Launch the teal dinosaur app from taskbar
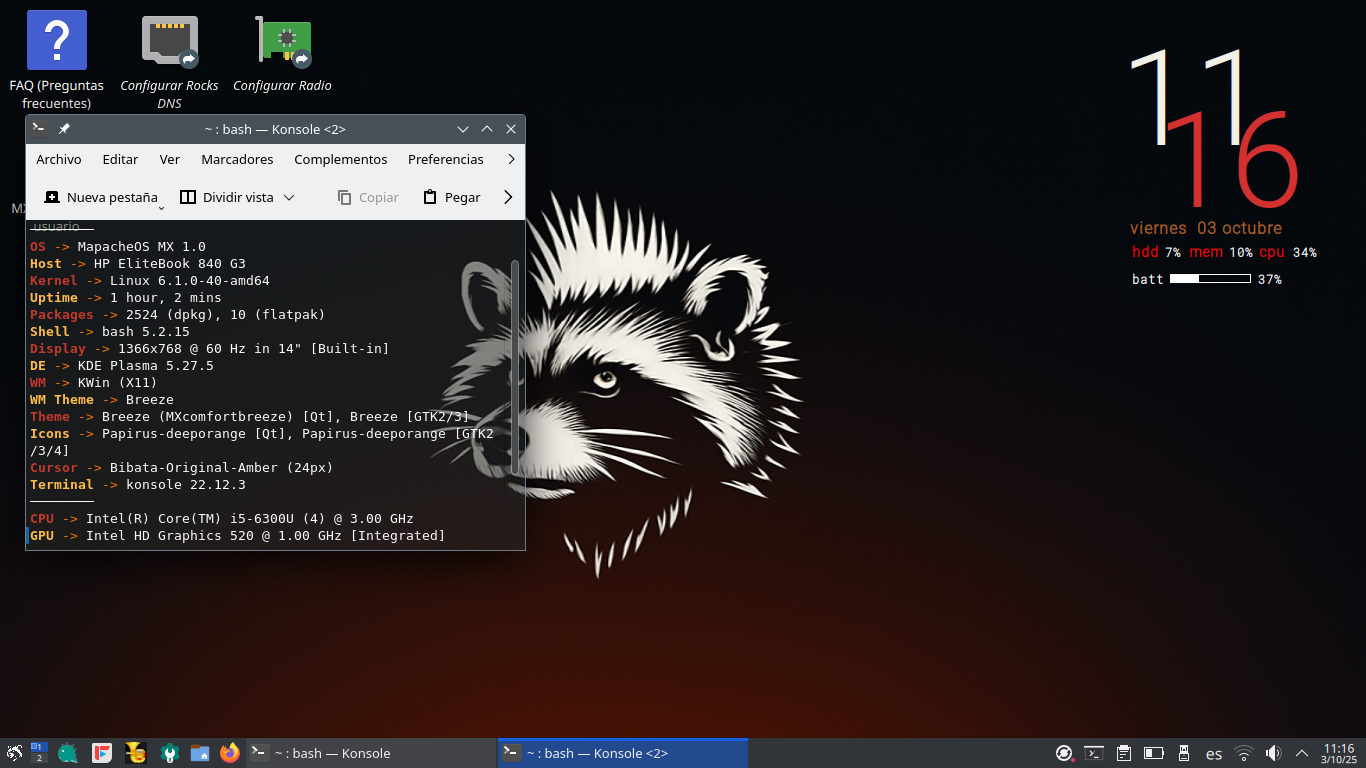This screenshot has height=768, width=1366. tap(68, 753)
